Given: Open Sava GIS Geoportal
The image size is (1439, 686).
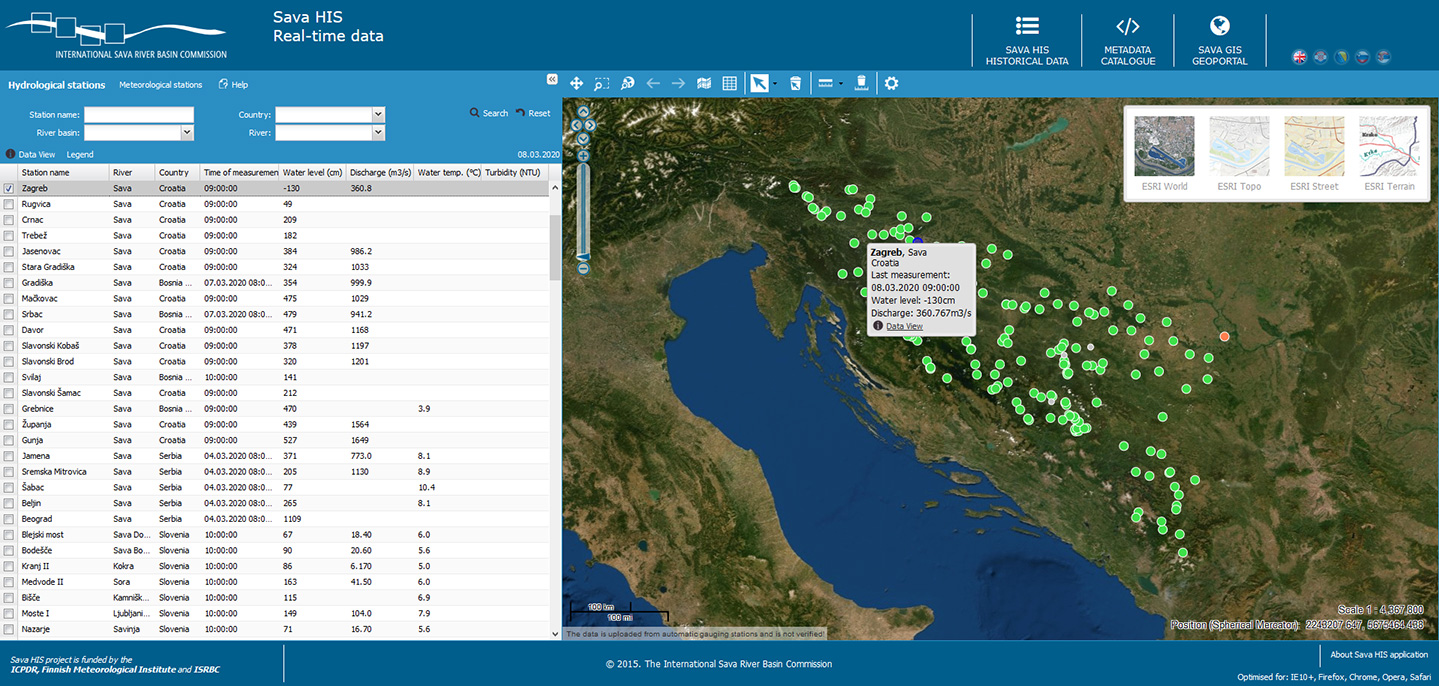Looking at the screenshot, I should point(1219,41).
